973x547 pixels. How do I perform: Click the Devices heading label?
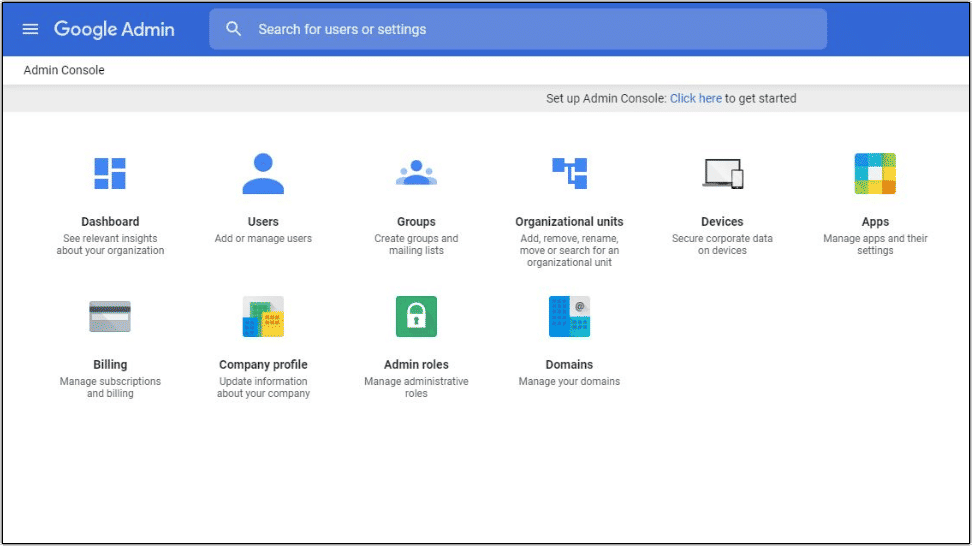722,222
